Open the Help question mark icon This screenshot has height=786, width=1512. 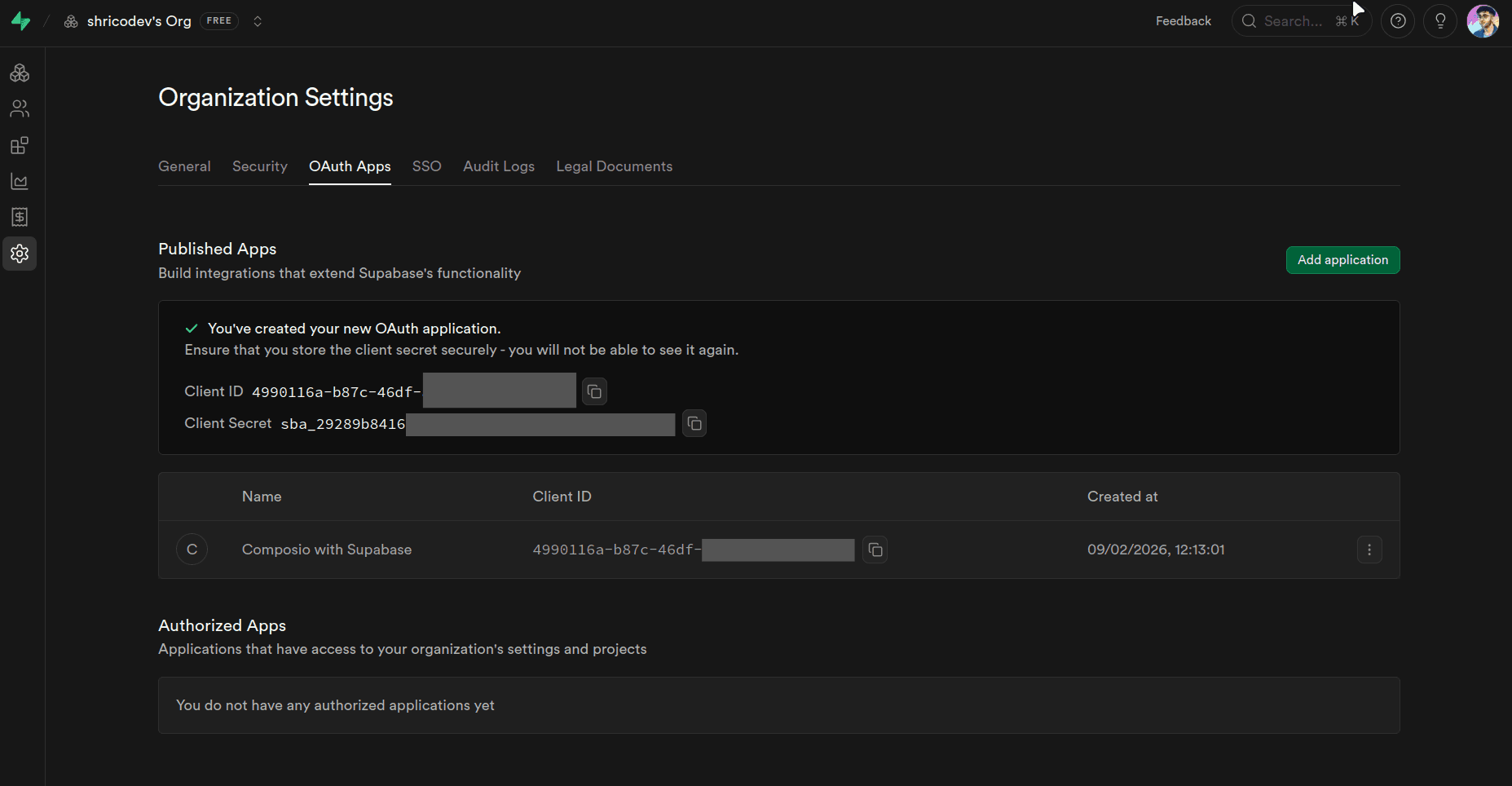point(1398,21)
